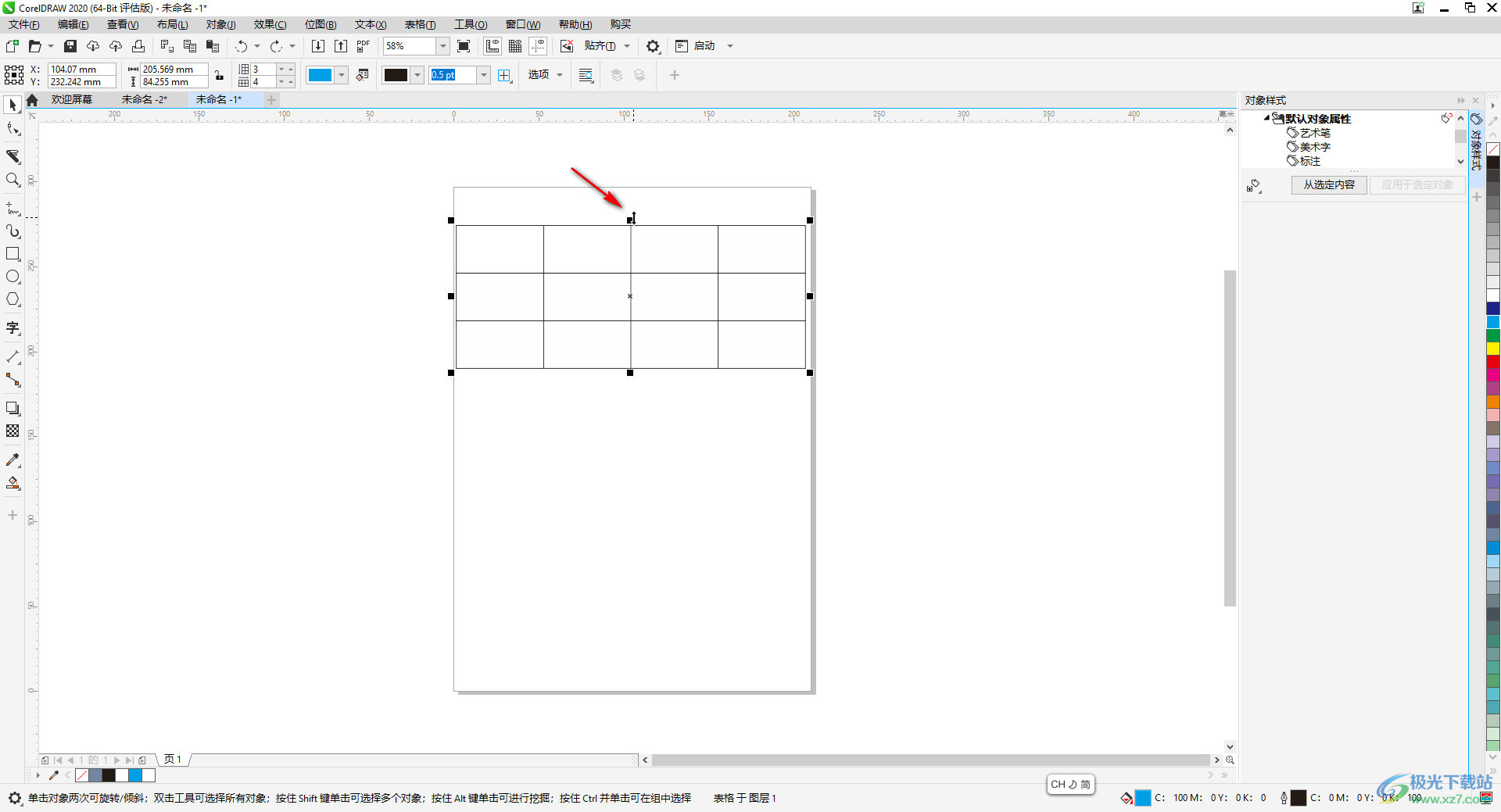Open the Open-file dropdown arrow

pos(51,46)
